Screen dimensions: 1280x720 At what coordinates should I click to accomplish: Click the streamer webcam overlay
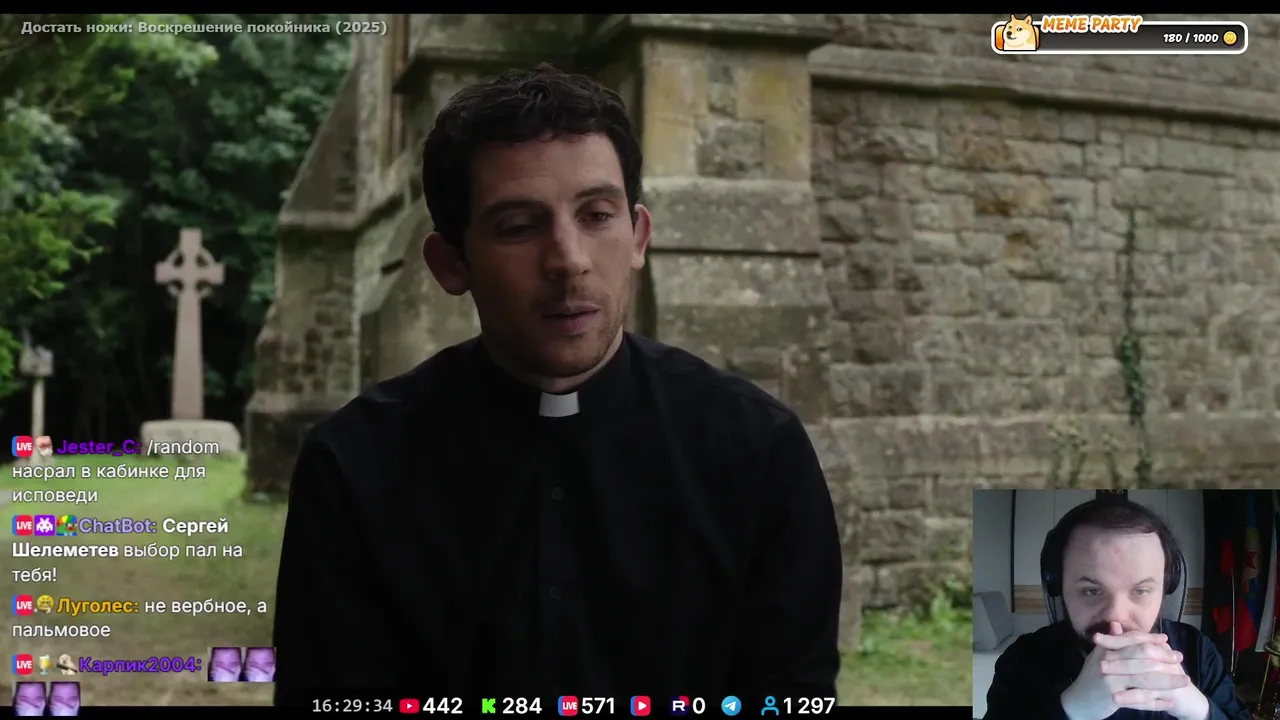coord(1126,604)
